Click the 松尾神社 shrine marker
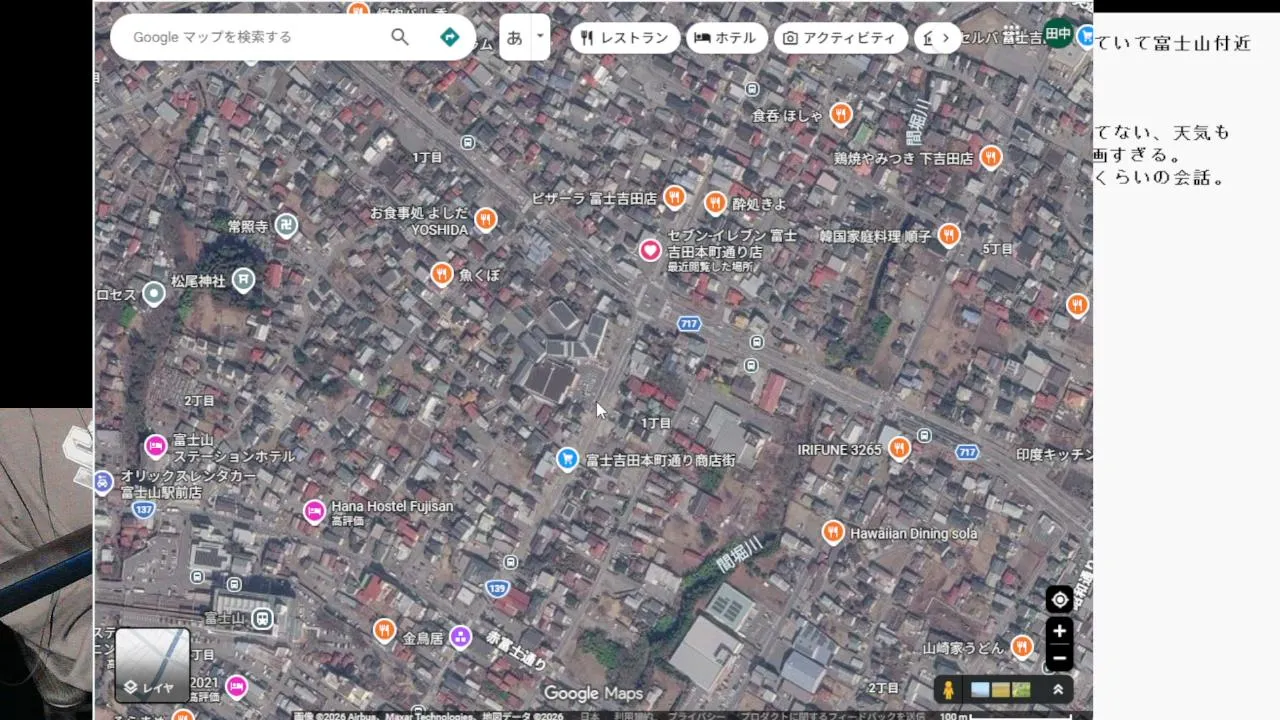The height and width of the screenshot is (720, 1280). [243, 280]
